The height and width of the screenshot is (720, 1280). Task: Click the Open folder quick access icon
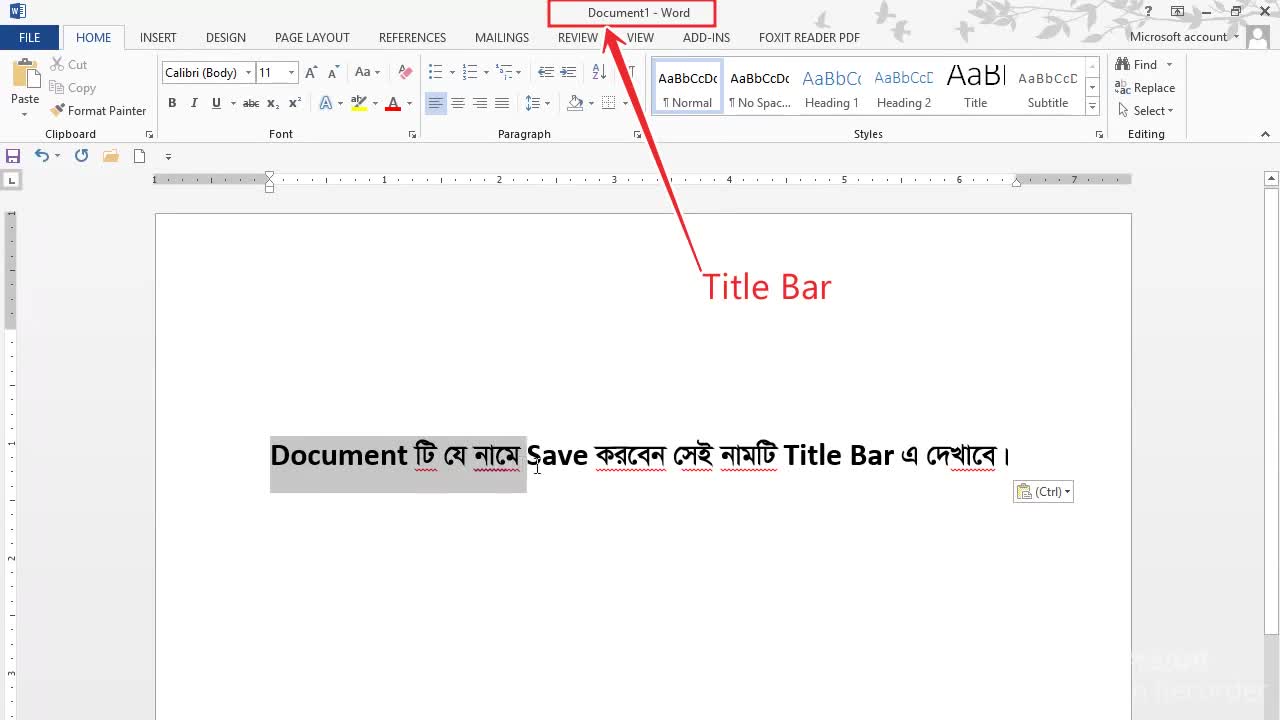[x=111, y=156]
